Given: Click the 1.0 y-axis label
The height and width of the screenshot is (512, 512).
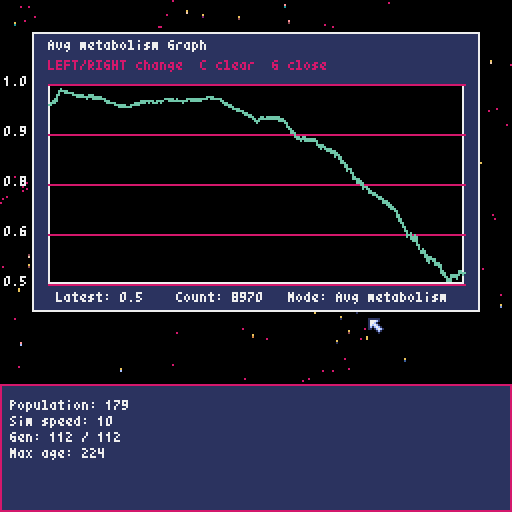Looking at the screenshot, I should 15,81.
